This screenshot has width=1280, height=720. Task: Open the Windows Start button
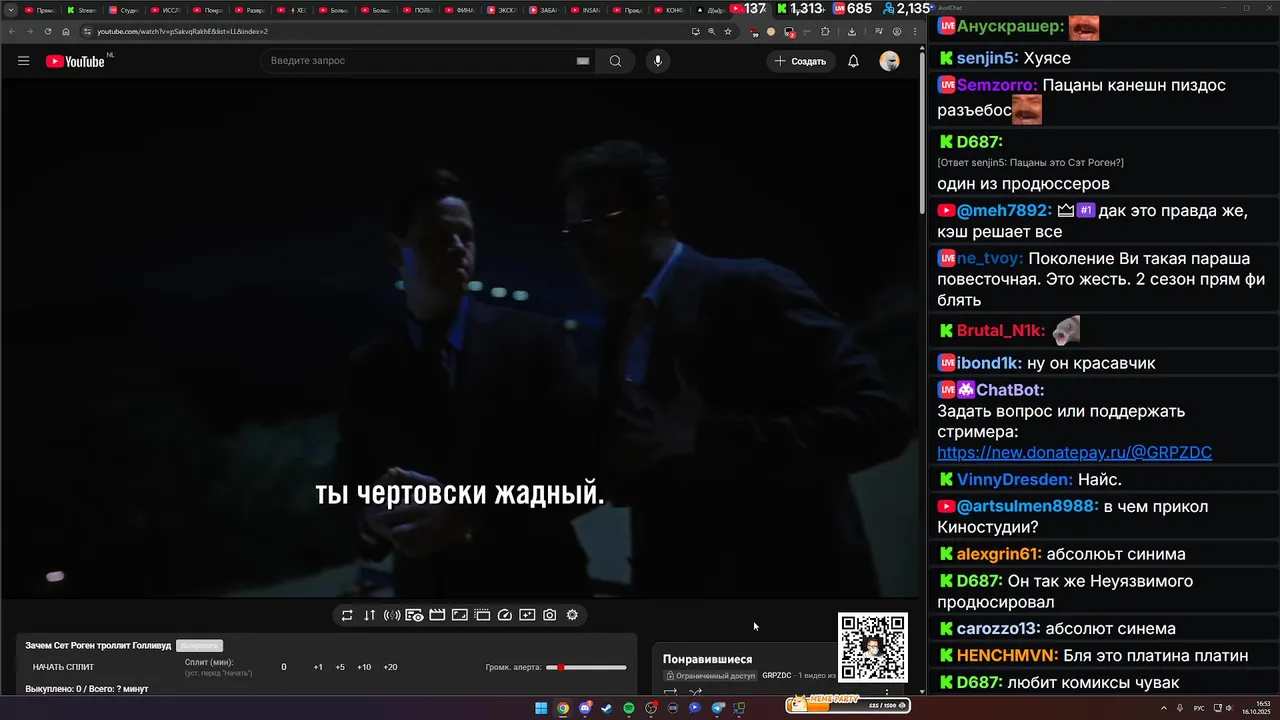[x=541, y=708]
